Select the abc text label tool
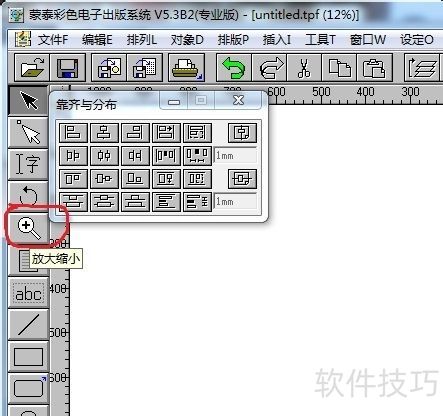 [x=28, y=293]
